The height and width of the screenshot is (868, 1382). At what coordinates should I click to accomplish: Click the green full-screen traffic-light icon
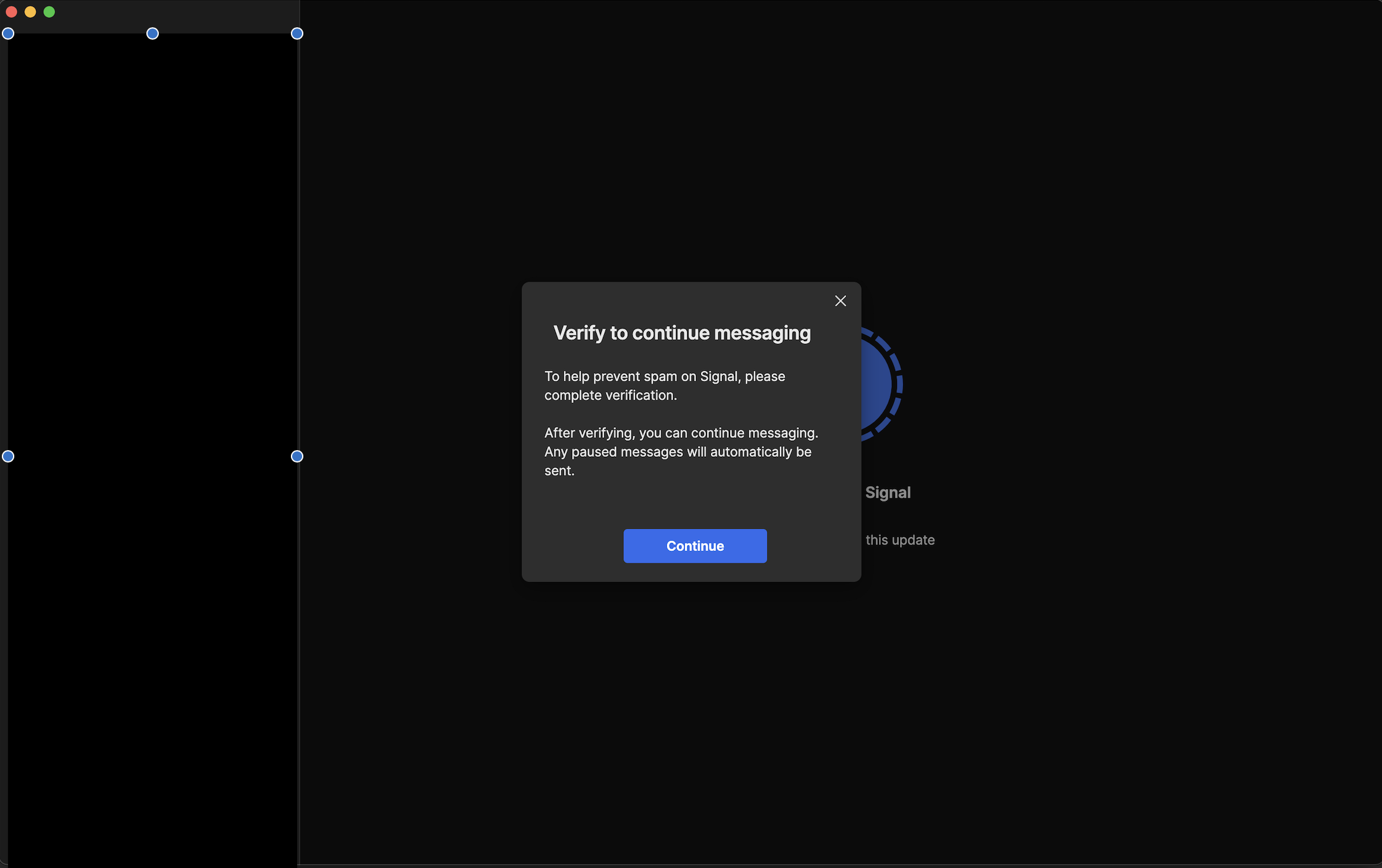point(49,11)
